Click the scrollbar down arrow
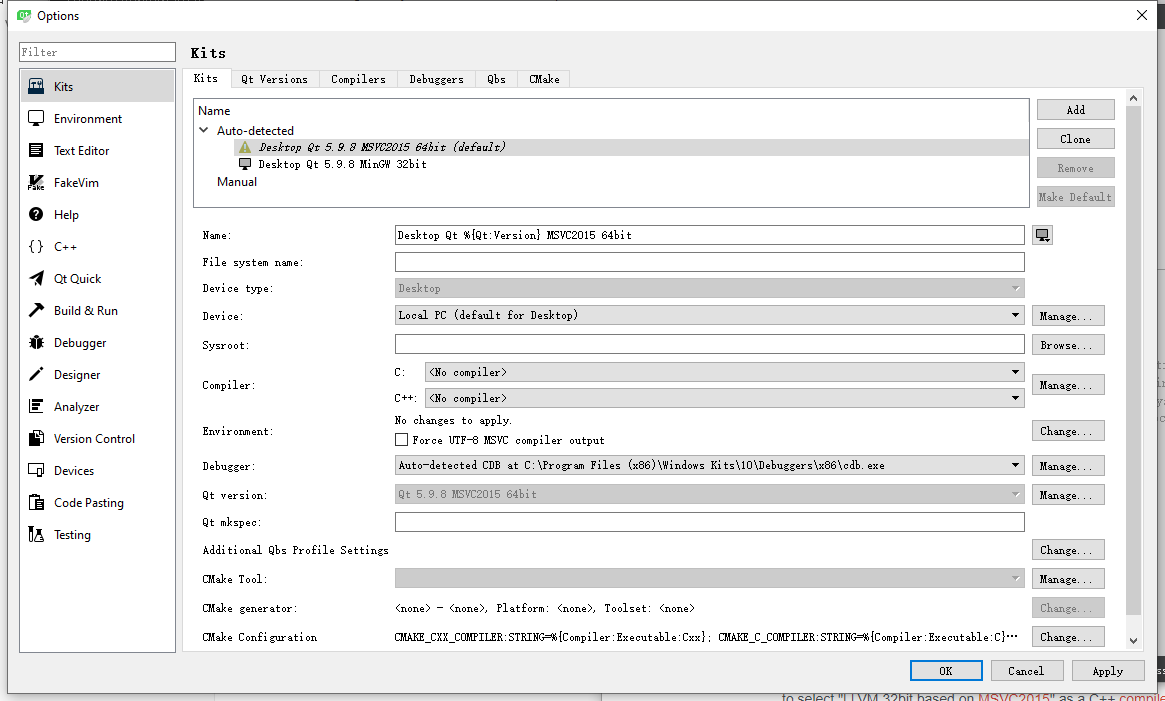 tap(1133, 640)
